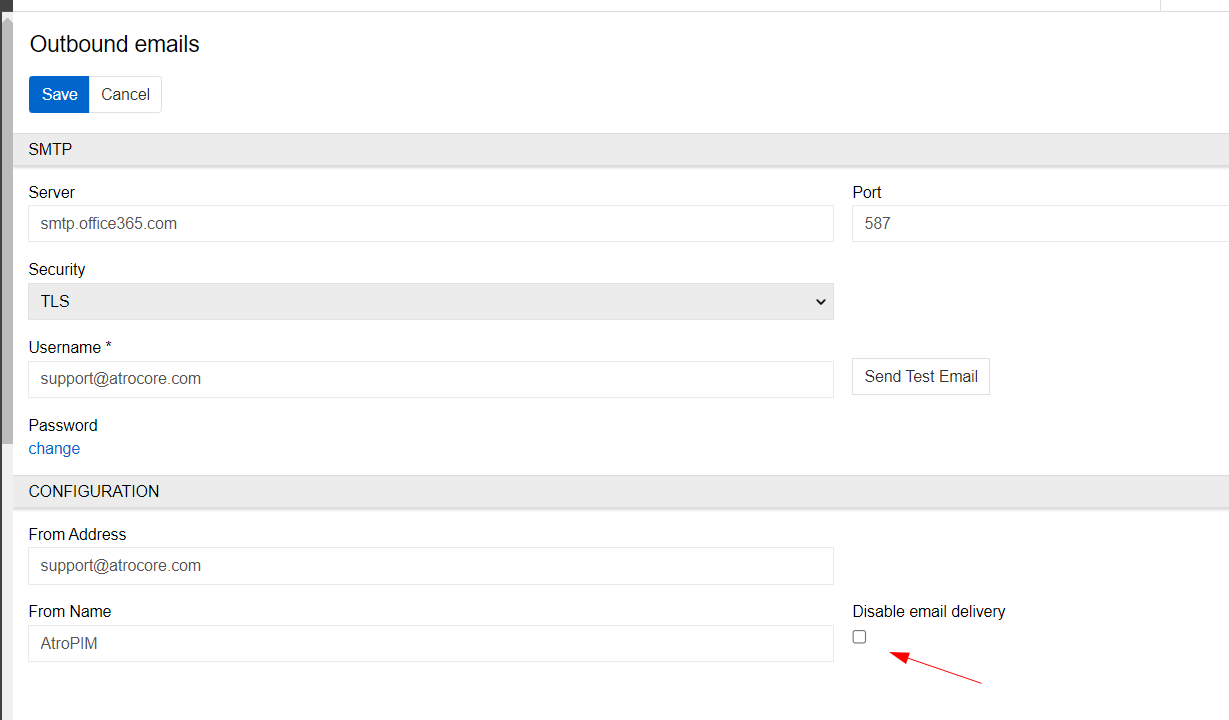Open the Security TLS dropdown
This screenshot has height=720, width=1229.
(x=430, y=301)
